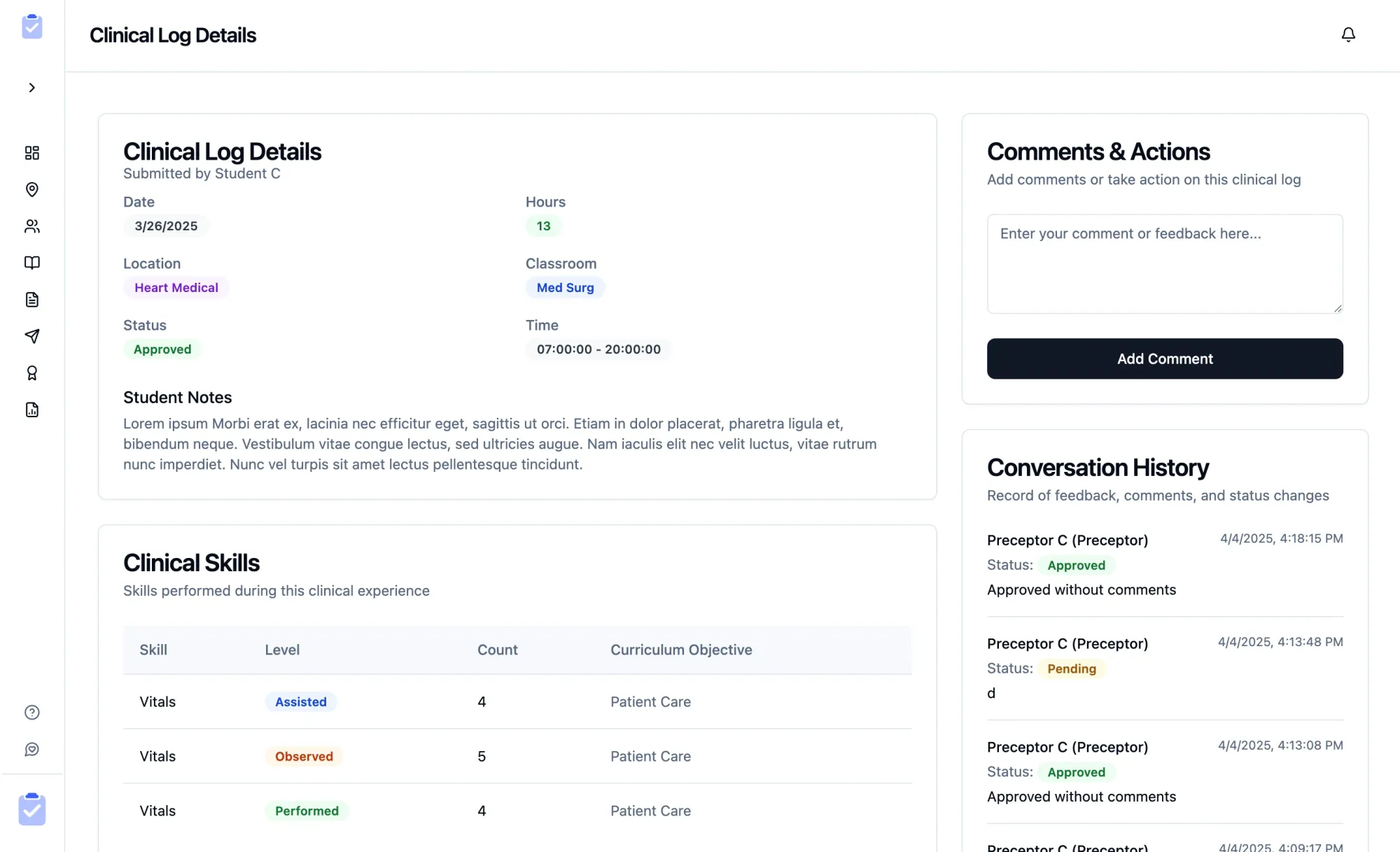Click the Med Surg classroom badge
Image resolution: width=1400 pixels, height=852 pixels.
[565, 288]
